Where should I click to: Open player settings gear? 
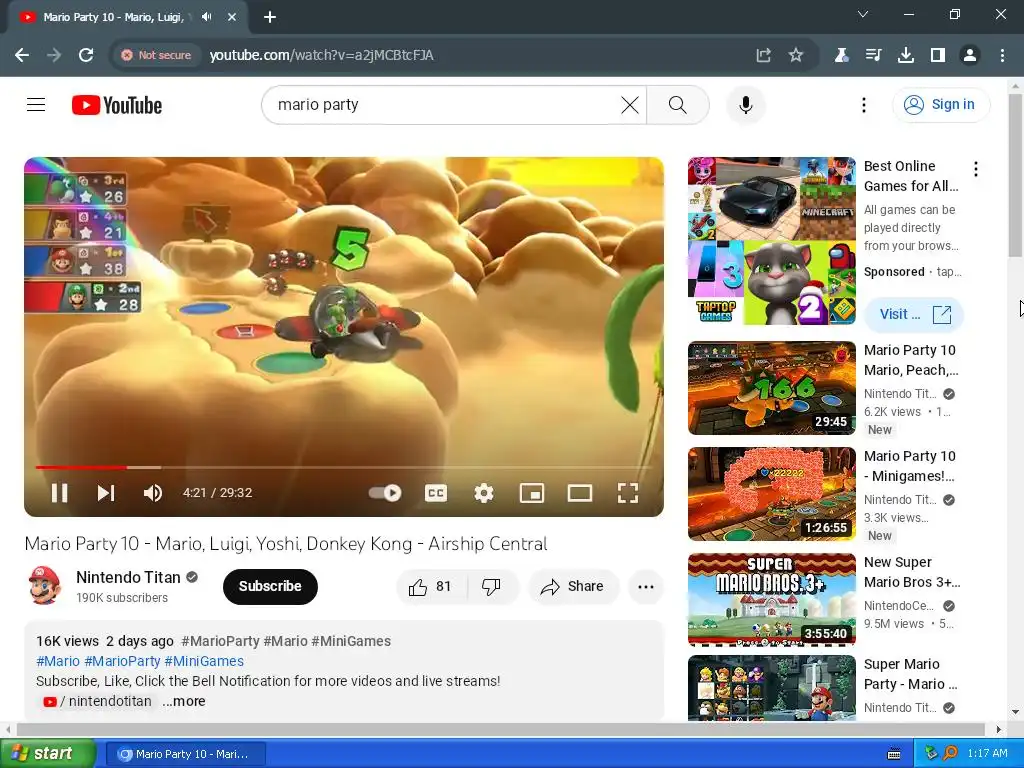coord(484,493)
